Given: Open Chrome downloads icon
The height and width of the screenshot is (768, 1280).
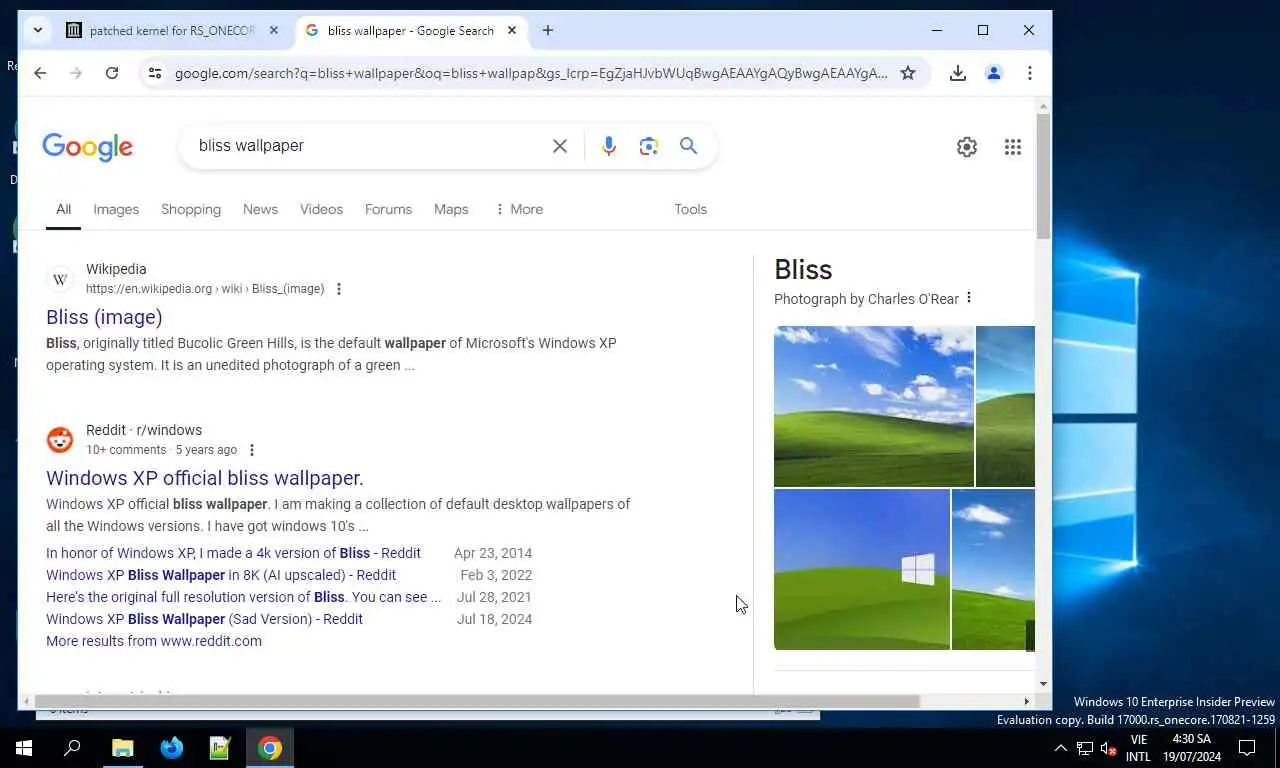Looking at the screenshot, I should [x=958, y=73].
